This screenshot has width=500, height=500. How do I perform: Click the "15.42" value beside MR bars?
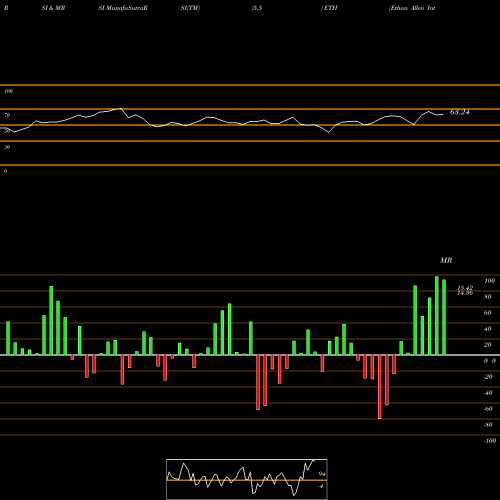click(x=465, y=288)
